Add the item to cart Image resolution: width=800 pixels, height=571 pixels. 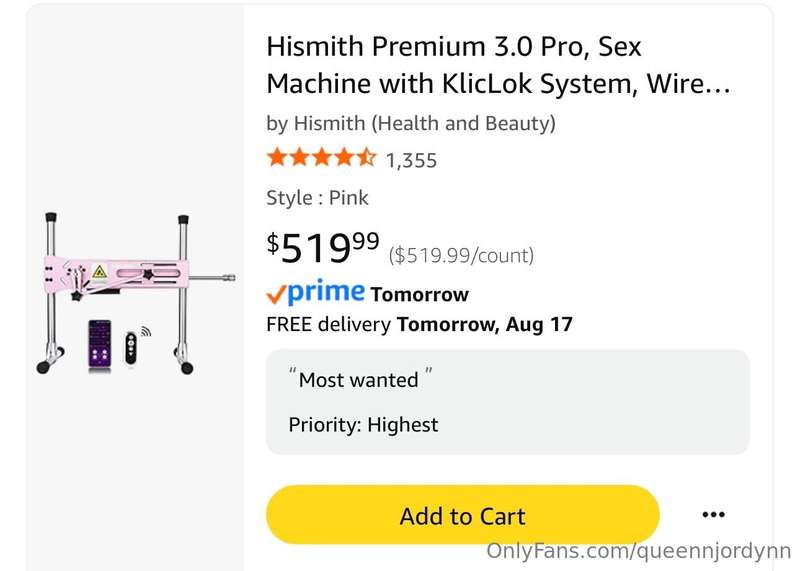[462, 515]
